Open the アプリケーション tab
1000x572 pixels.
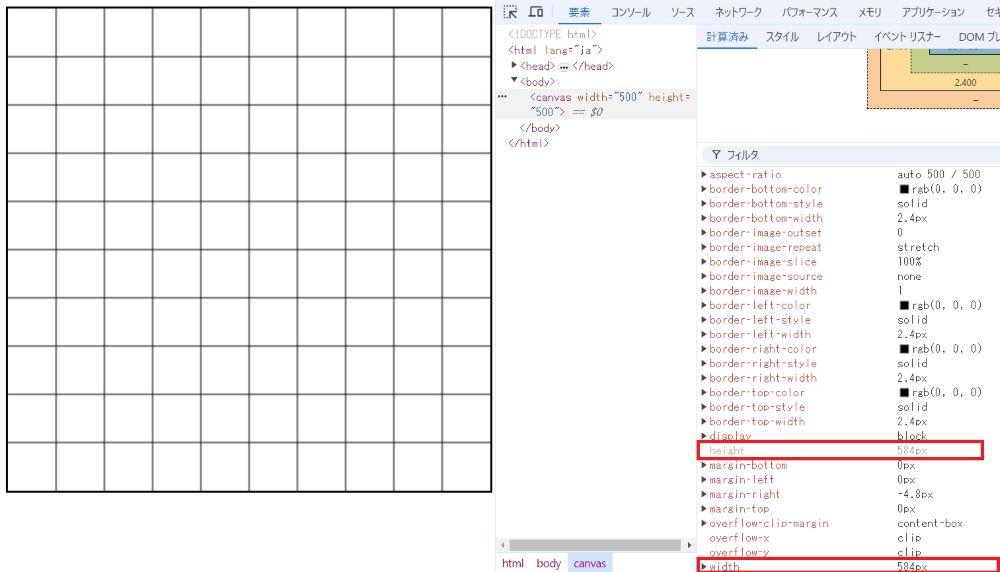[x=933, y=12]
